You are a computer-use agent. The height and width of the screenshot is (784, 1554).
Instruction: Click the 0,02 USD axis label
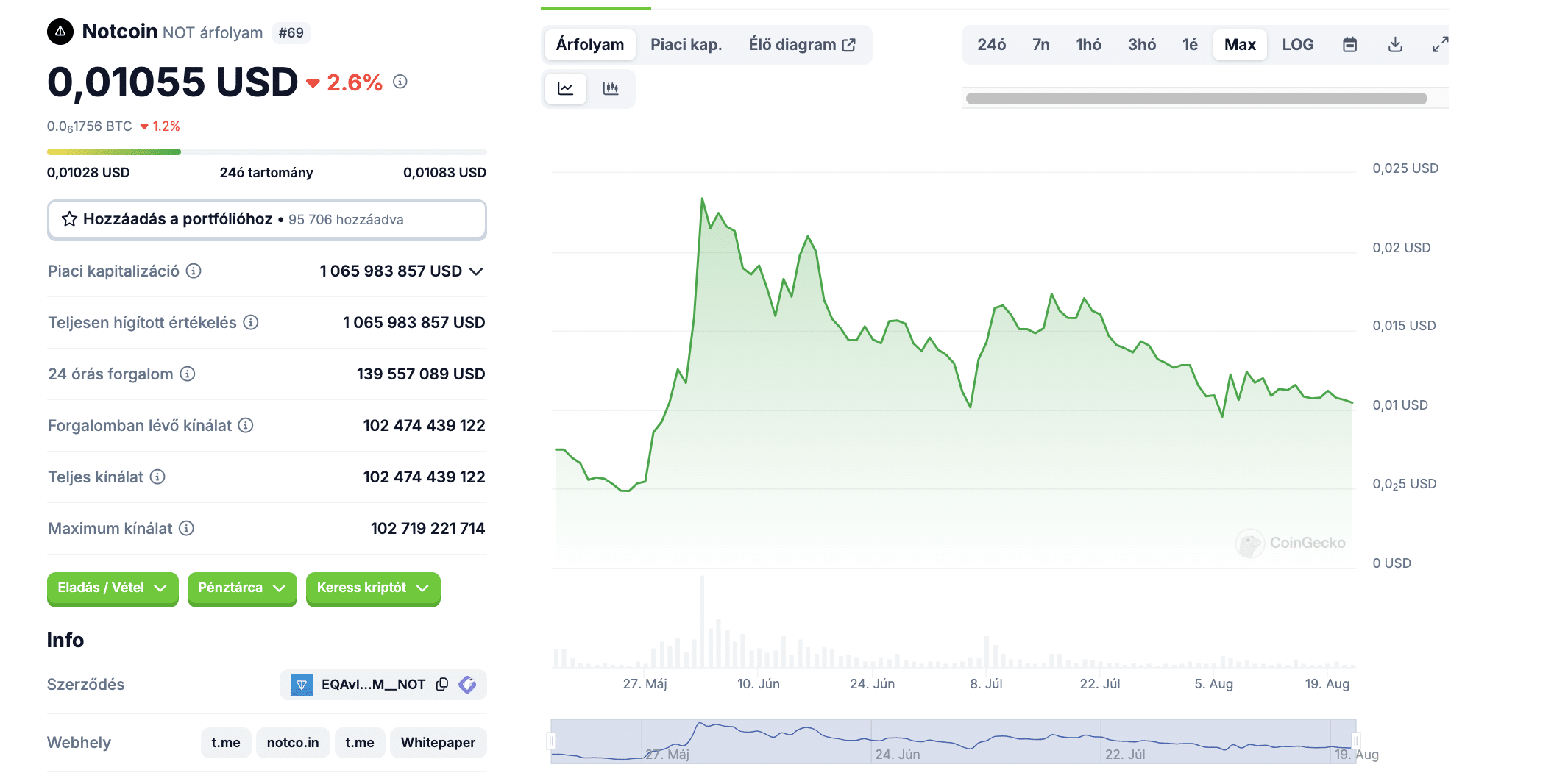1401,248
